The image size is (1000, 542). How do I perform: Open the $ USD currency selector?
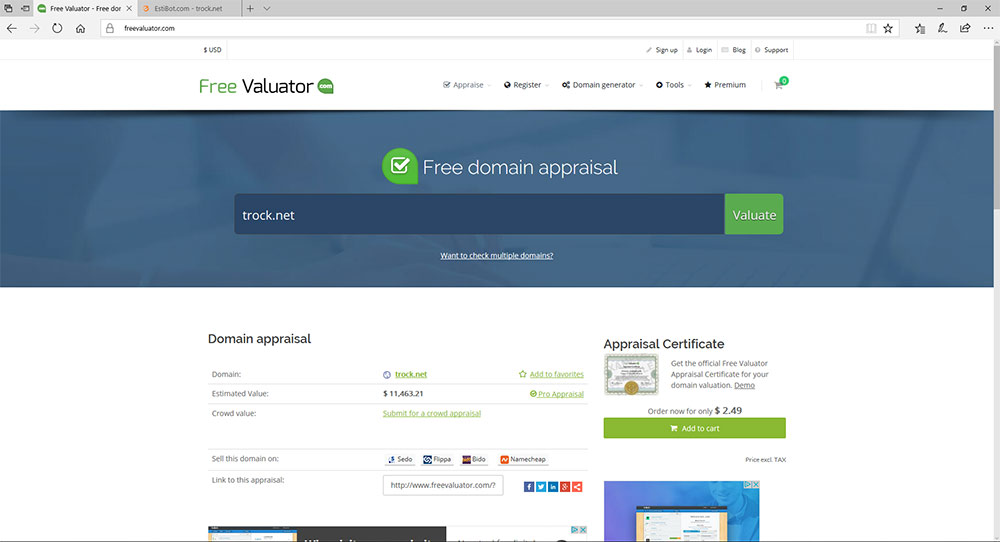212,50
